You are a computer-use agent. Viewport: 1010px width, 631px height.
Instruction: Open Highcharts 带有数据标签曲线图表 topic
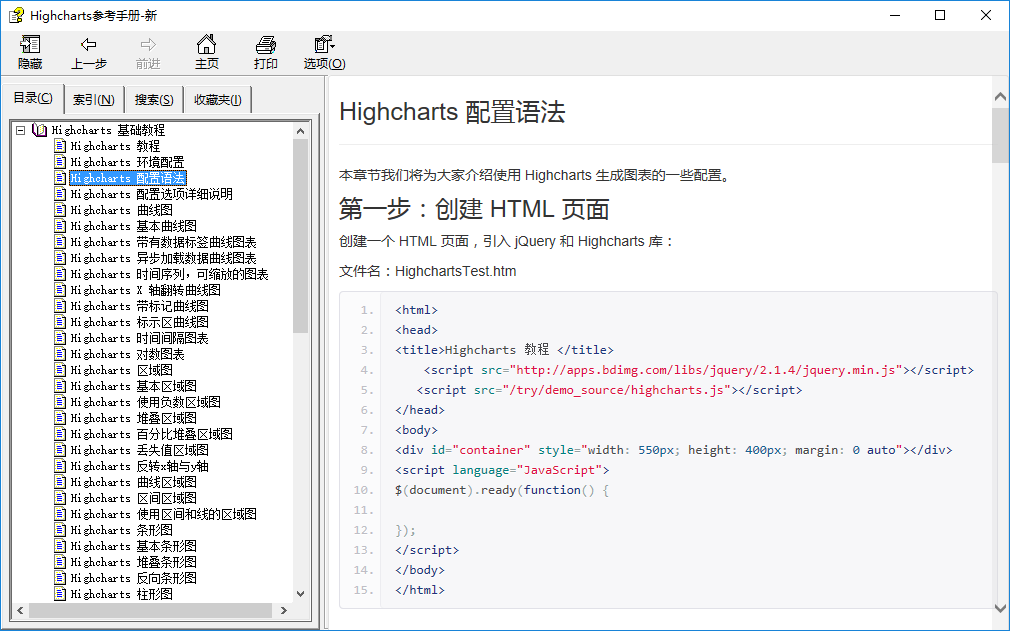tap(163, 242)
